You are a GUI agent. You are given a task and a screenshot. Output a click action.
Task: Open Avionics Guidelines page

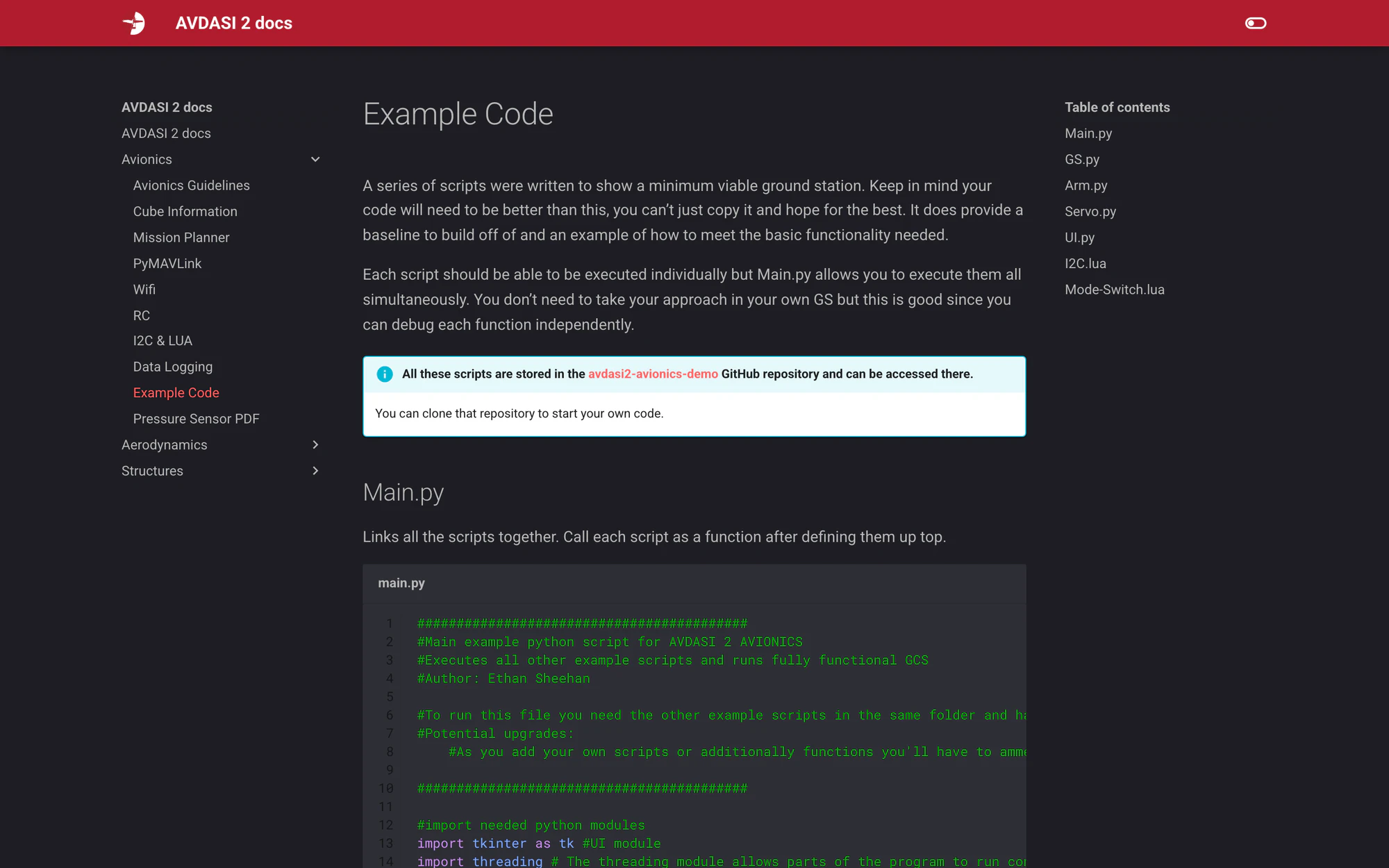click(x=191, y=185)
